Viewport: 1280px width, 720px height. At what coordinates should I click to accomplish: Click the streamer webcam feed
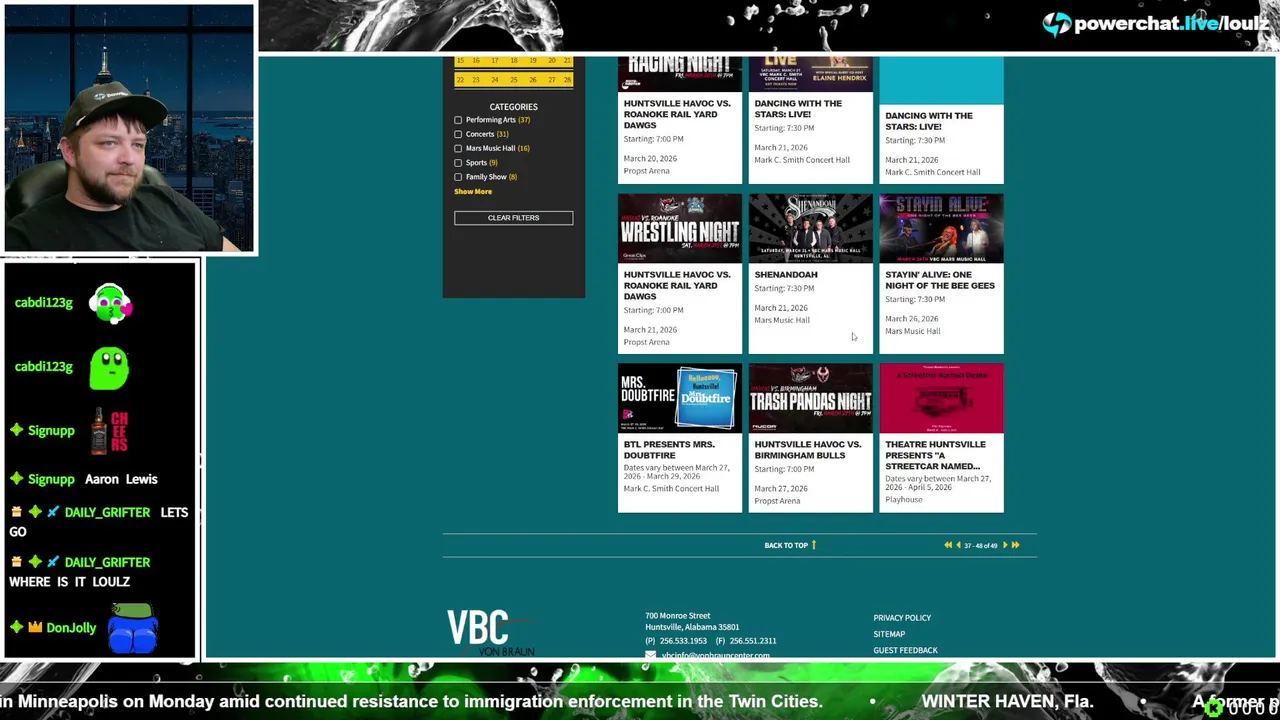[x=129, y=128]
